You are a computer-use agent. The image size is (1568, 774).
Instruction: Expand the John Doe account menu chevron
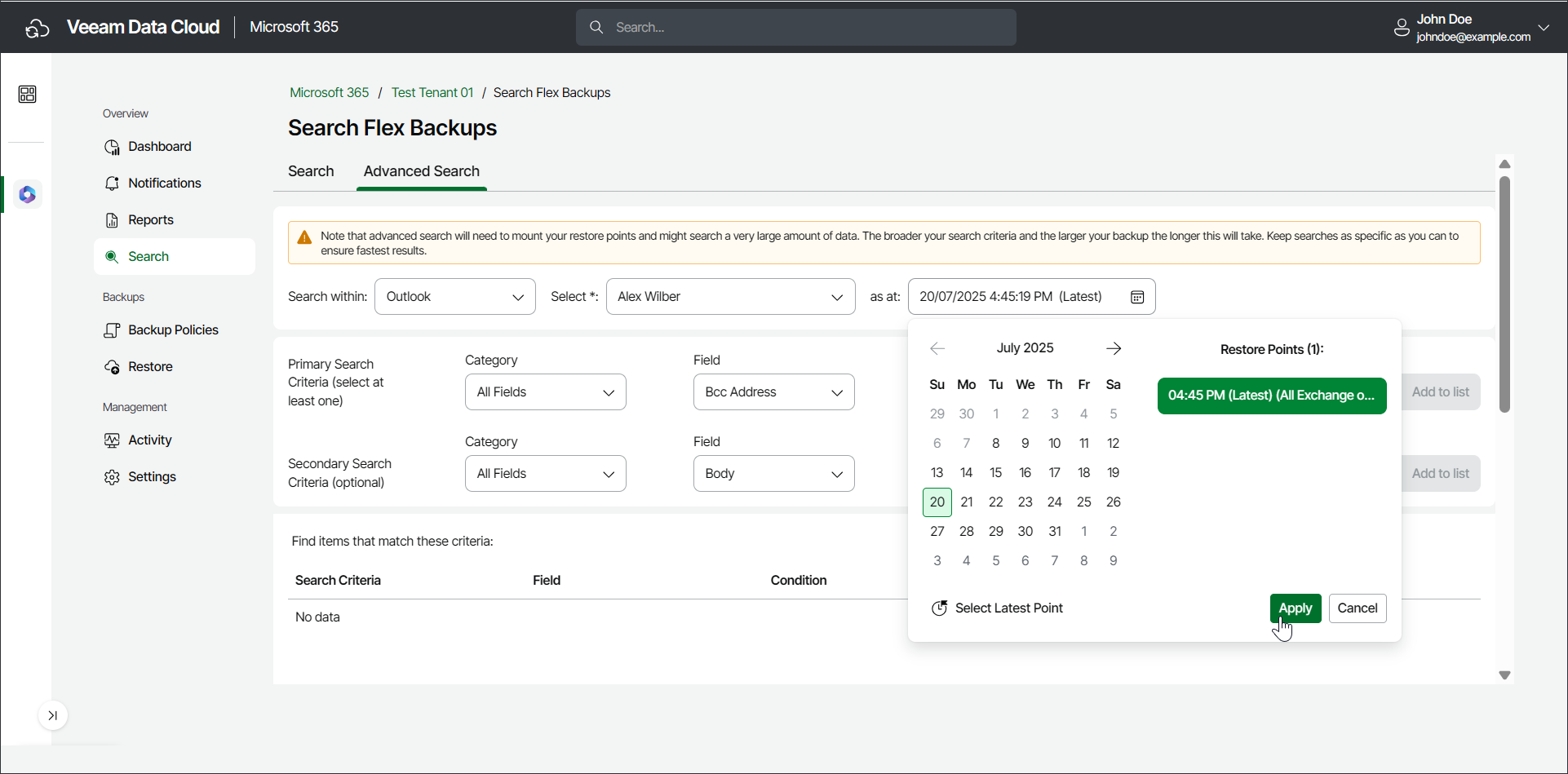pos(1544,27)
